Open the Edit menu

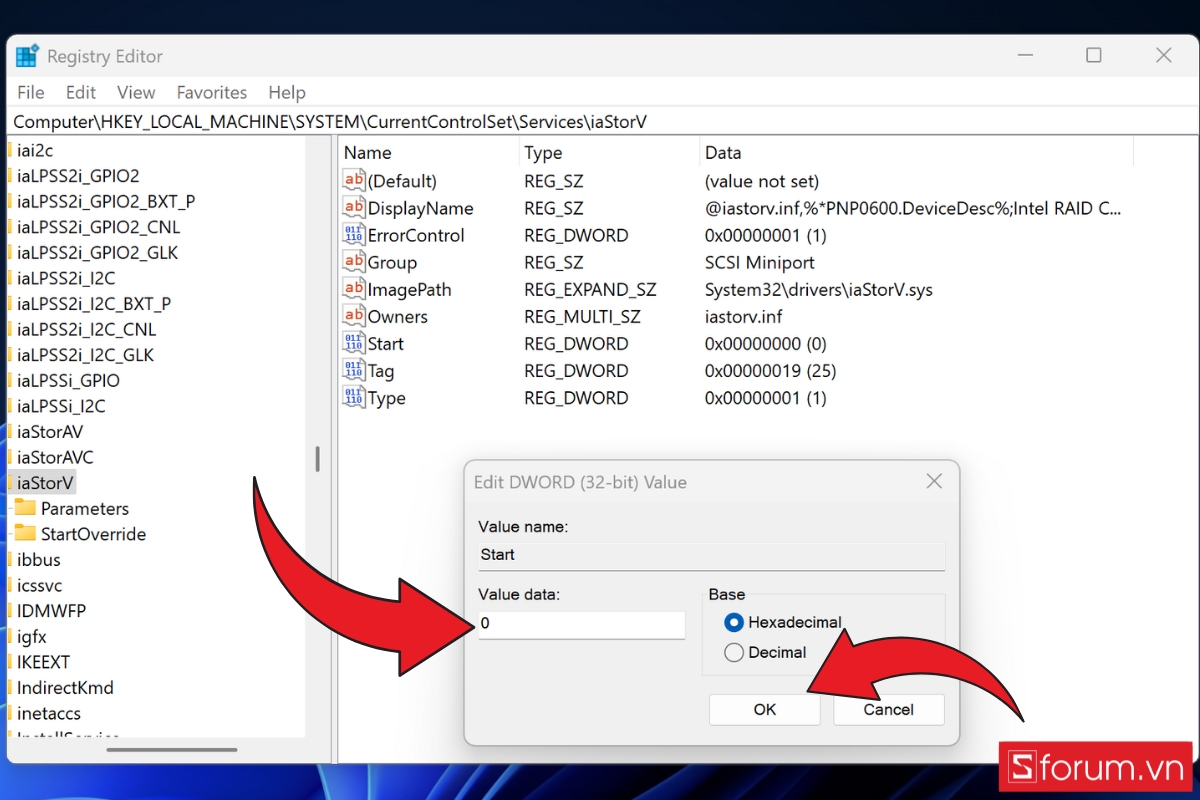coord(81,92)
